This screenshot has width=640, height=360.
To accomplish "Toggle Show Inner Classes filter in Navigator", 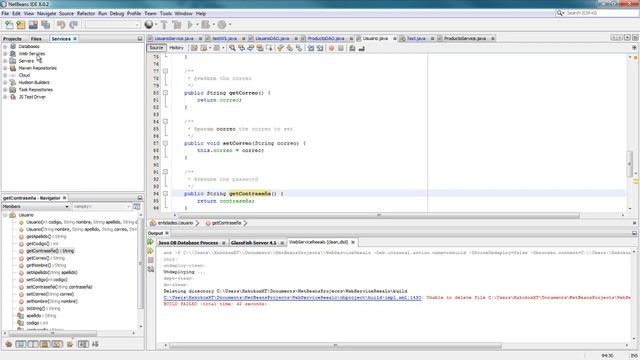I will [x=57, y=344].
